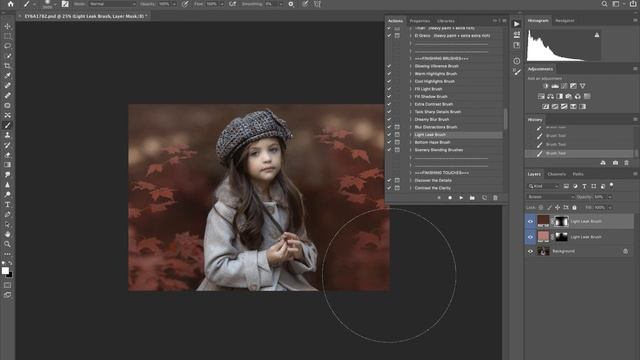The height and width of the screenshot is (360, 640).
Task: Expand the Dreamy Blur Brush action
Action: [x=411, y=119]
